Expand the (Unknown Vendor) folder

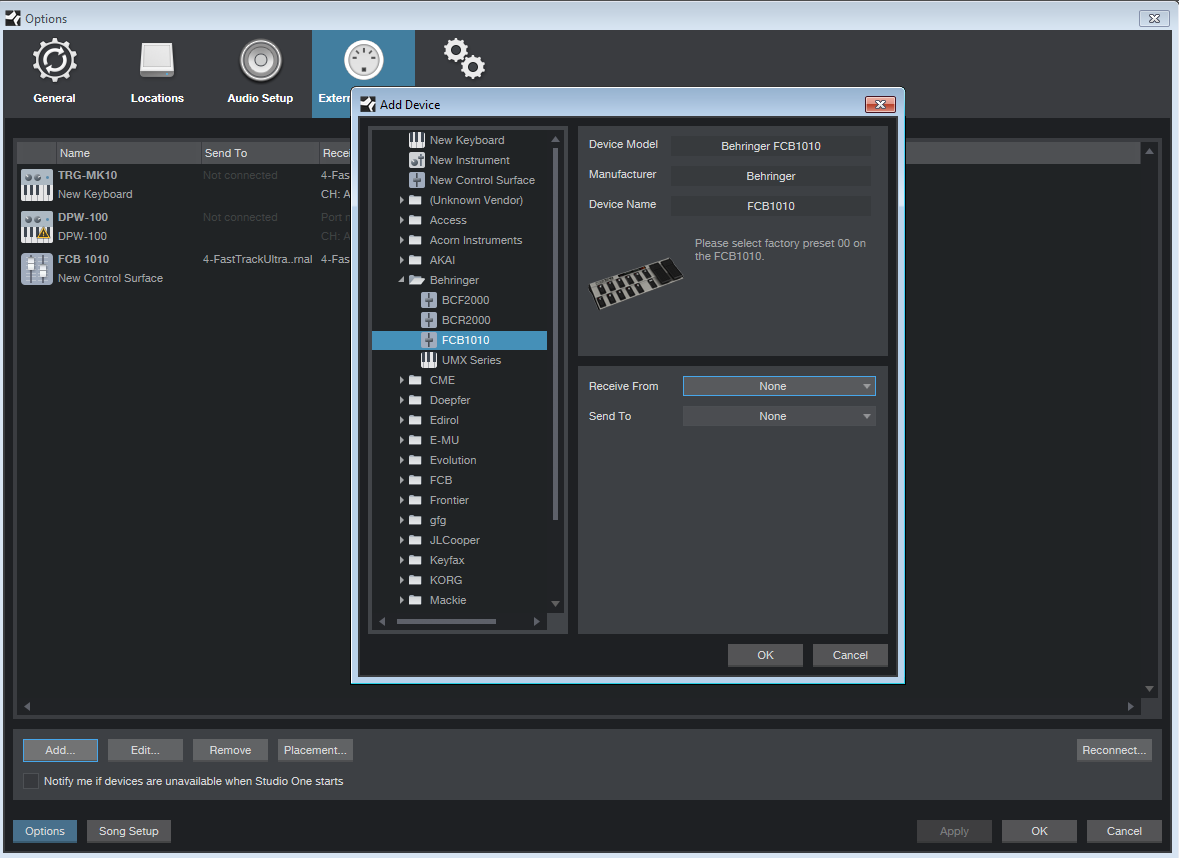tap(402, 200)
